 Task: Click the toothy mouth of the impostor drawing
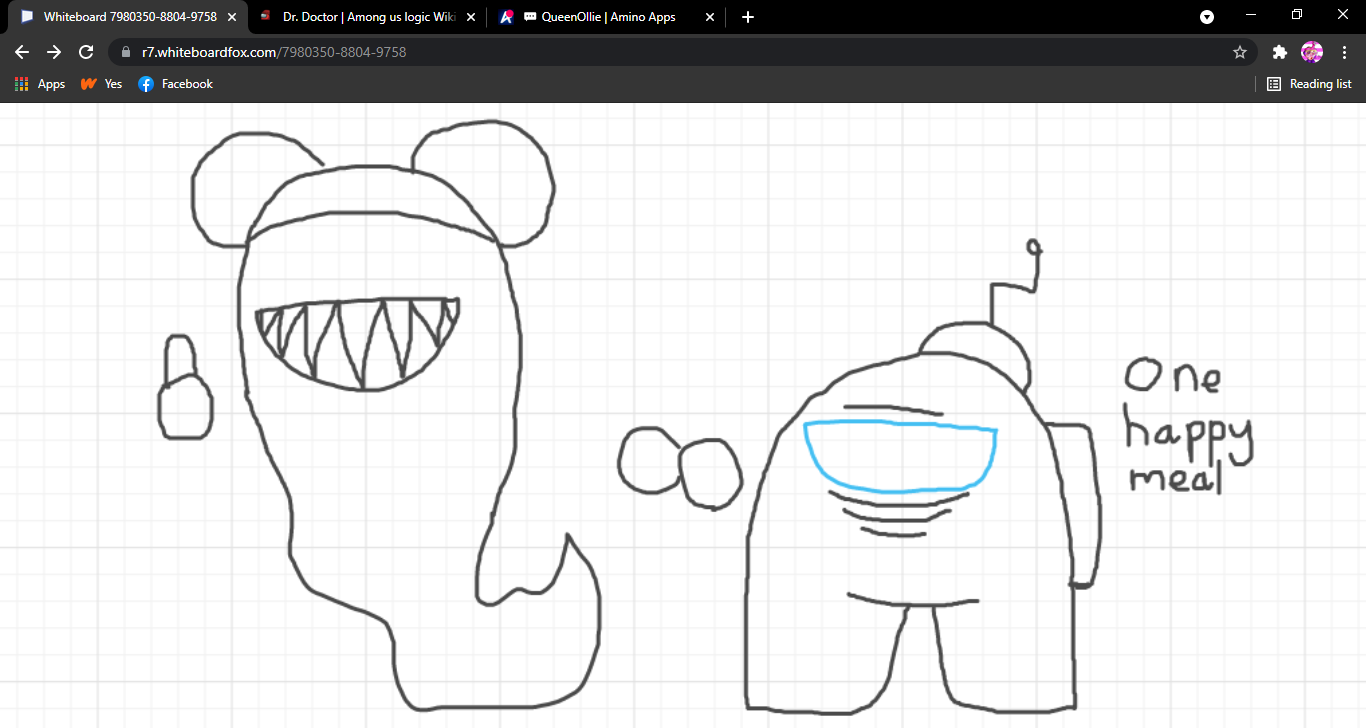click(358, 343)
